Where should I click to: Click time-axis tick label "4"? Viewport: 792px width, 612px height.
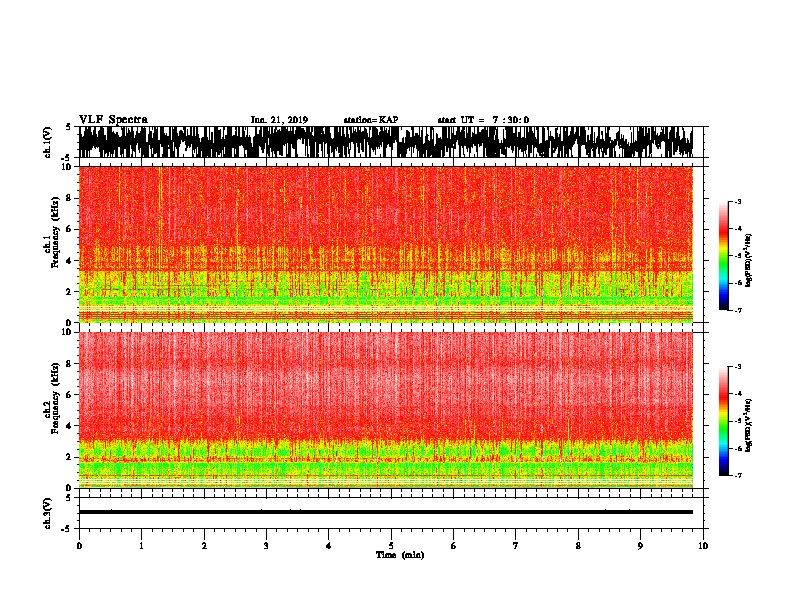pyautogui.click(x=329, y=546)
